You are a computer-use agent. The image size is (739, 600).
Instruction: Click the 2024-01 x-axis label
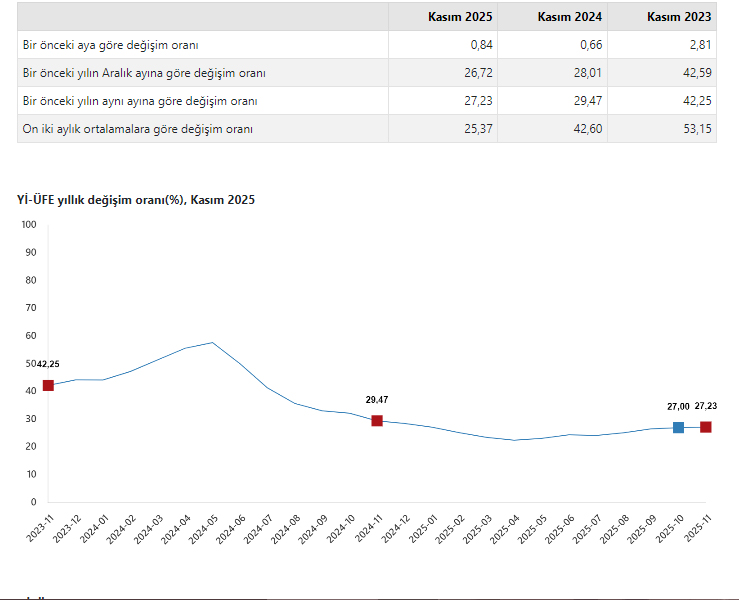(92, 526)
